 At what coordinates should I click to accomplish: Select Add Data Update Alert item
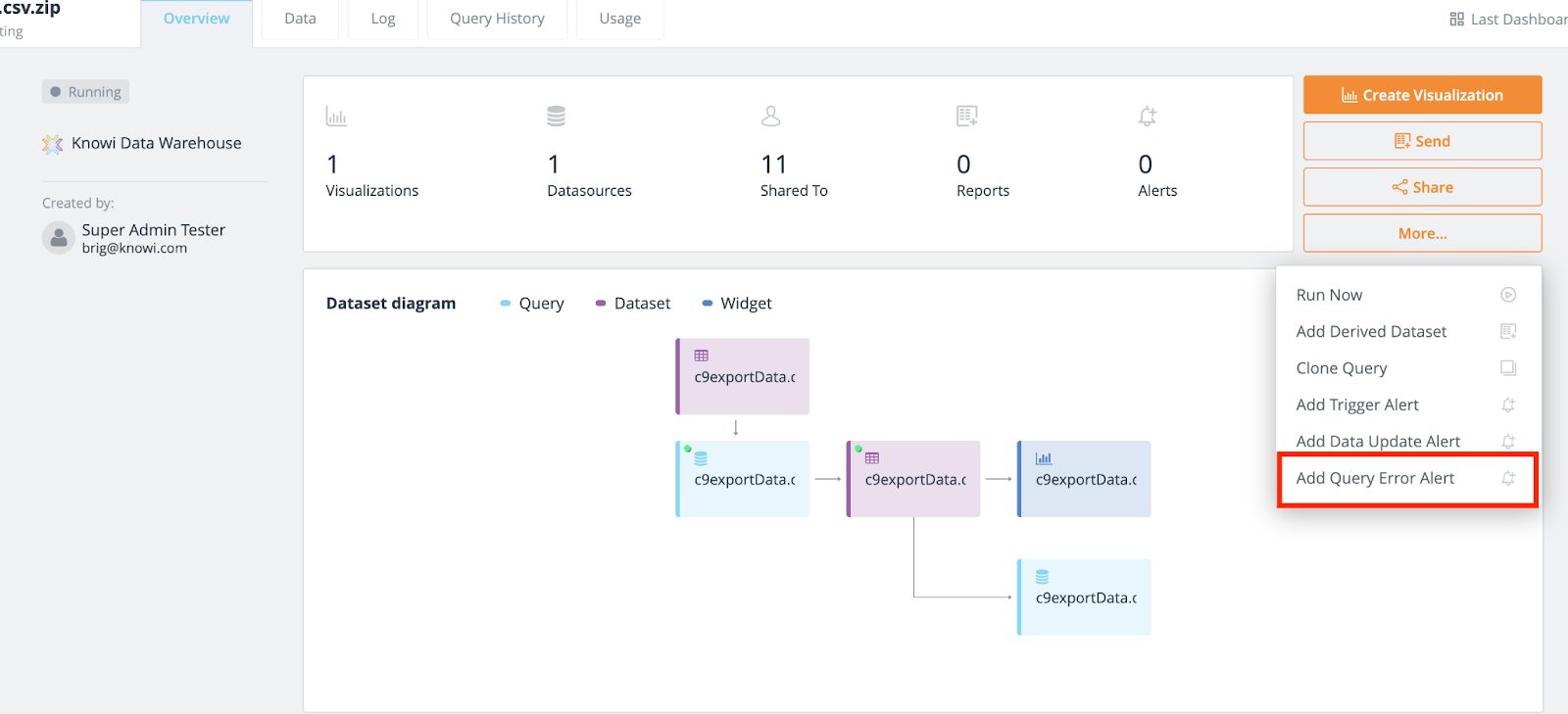click(1408, 442)
